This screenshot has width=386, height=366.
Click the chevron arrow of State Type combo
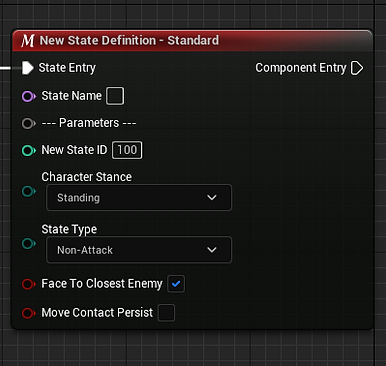pyautogui.click(x=212, y=250)
